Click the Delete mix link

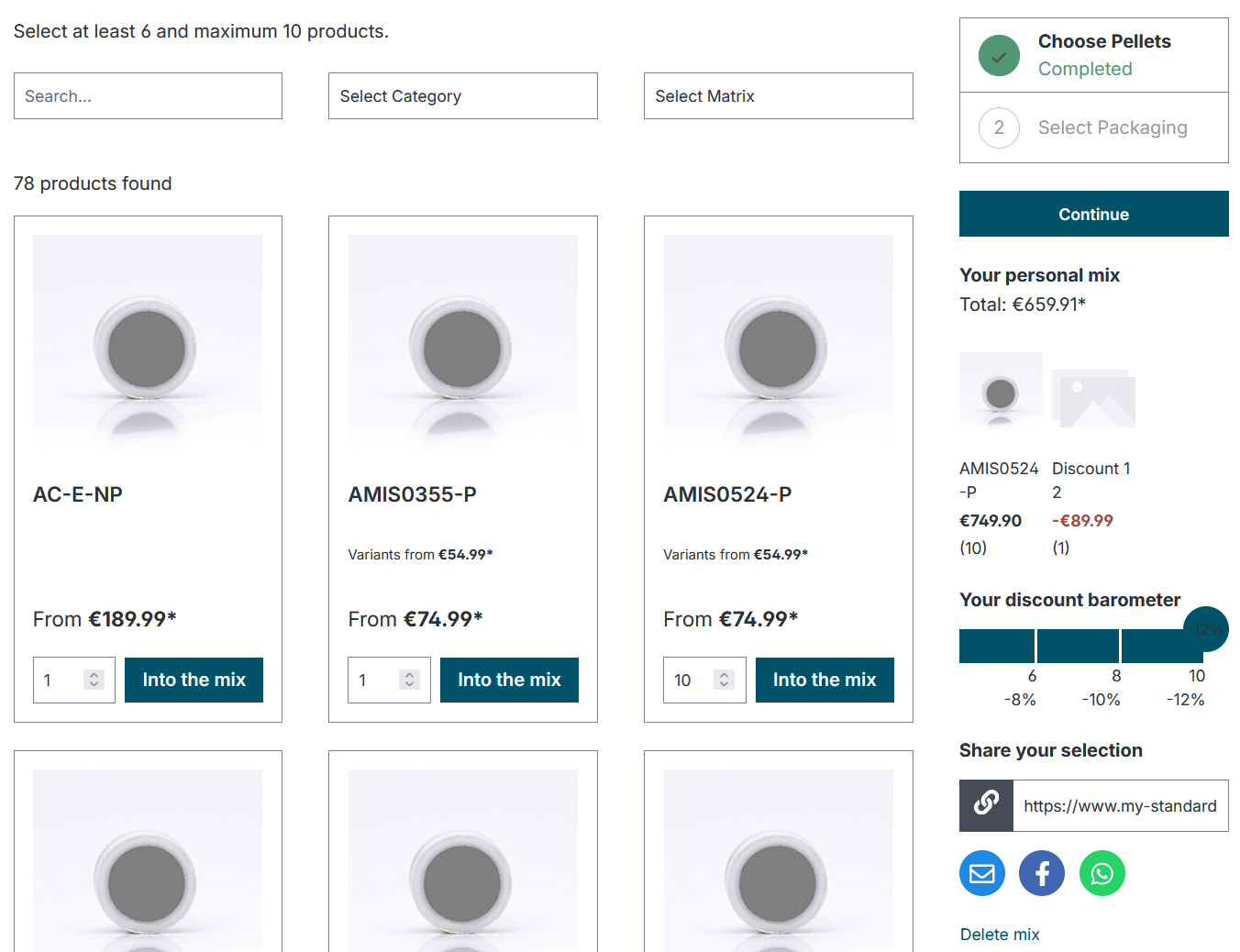(x=1000, y=934)
